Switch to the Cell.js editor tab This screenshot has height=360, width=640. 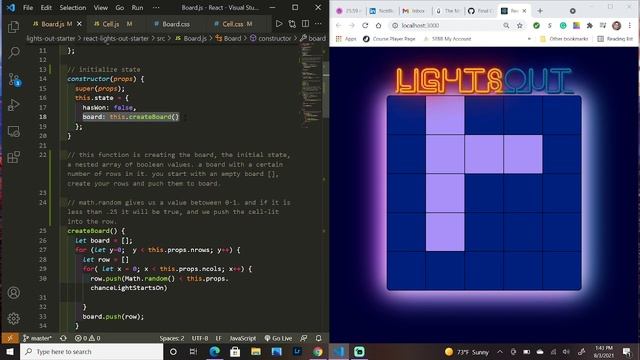(x=113, y=24)
